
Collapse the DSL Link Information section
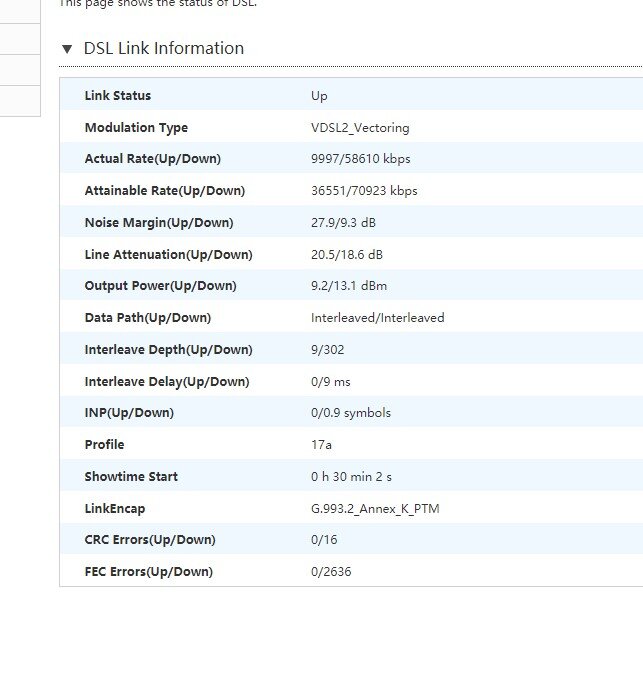67,49
